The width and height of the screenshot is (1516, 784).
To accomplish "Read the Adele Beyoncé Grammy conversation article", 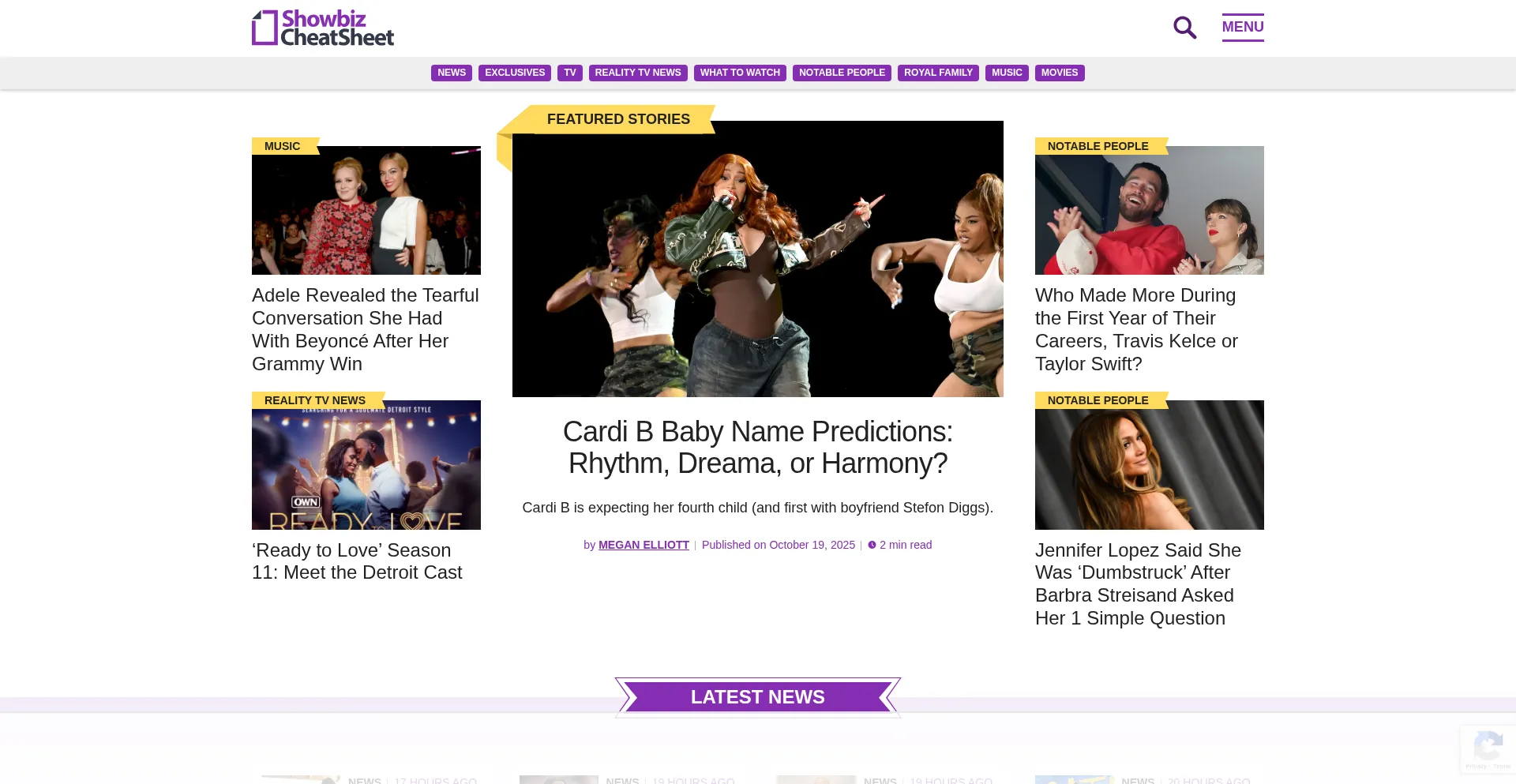I will click(x=366, y=329).
